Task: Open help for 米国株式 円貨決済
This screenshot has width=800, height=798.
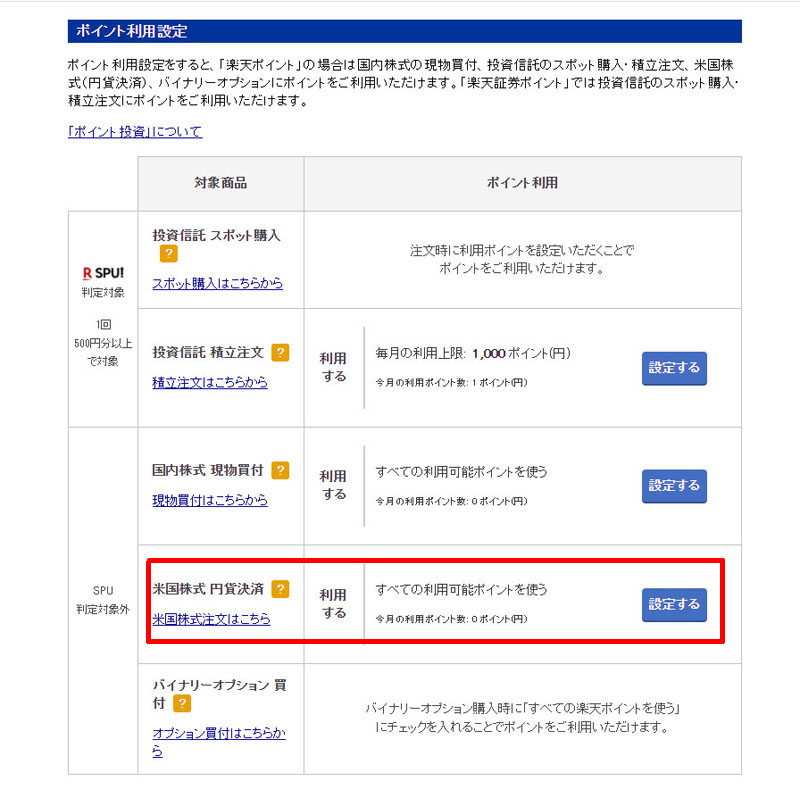Action: (280, 589)
